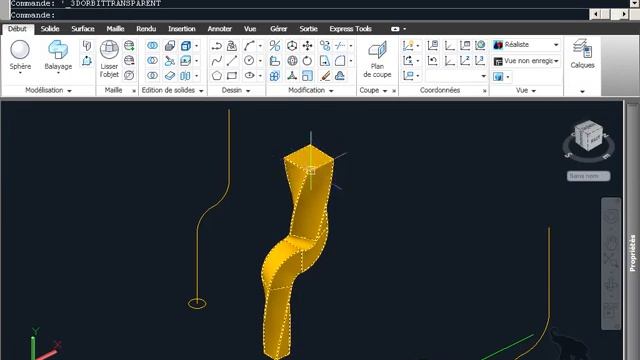Viewport: 640px width, 360px height.
Task: Click the move tool with four arrows
Action: click(x=307, y=45)
